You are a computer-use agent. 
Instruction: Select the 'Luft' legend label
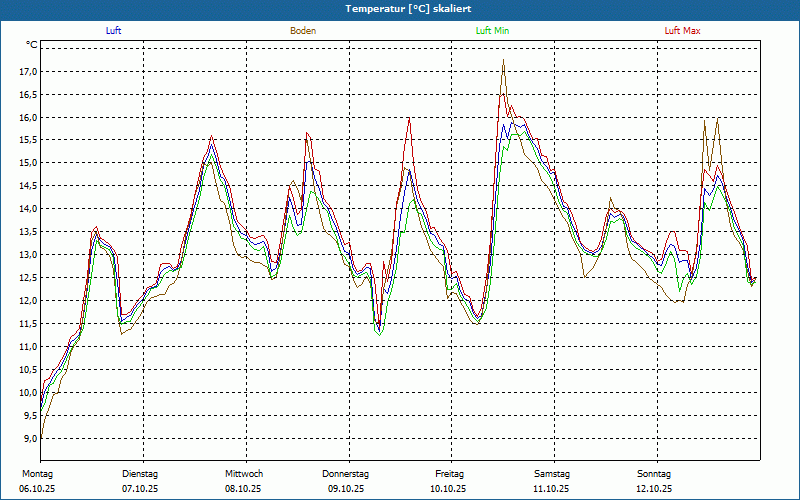click(114, 31)
